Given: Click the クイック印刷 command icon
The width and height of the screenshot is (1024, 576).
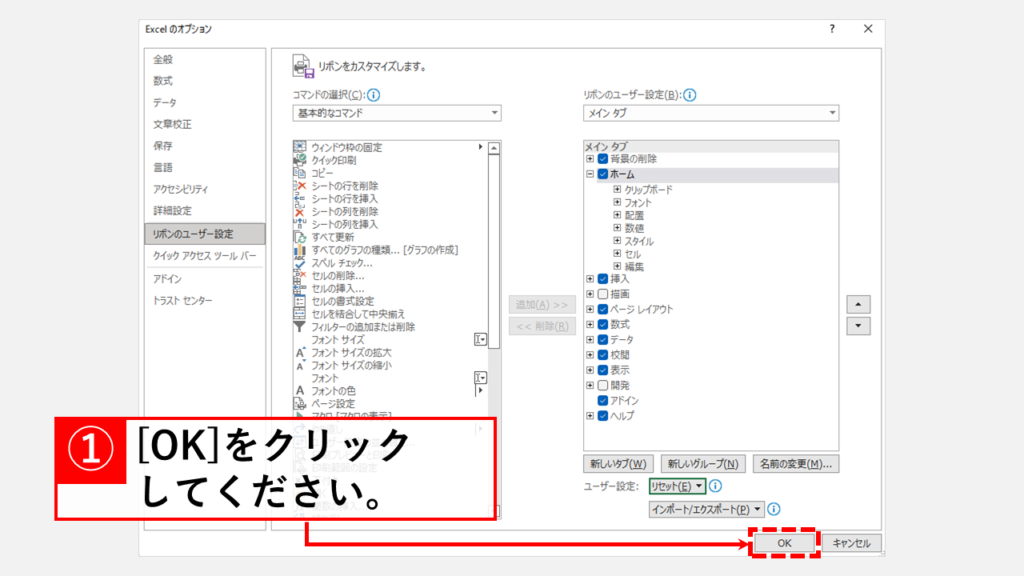Looking at the screenshot, I should click(300, 160).
